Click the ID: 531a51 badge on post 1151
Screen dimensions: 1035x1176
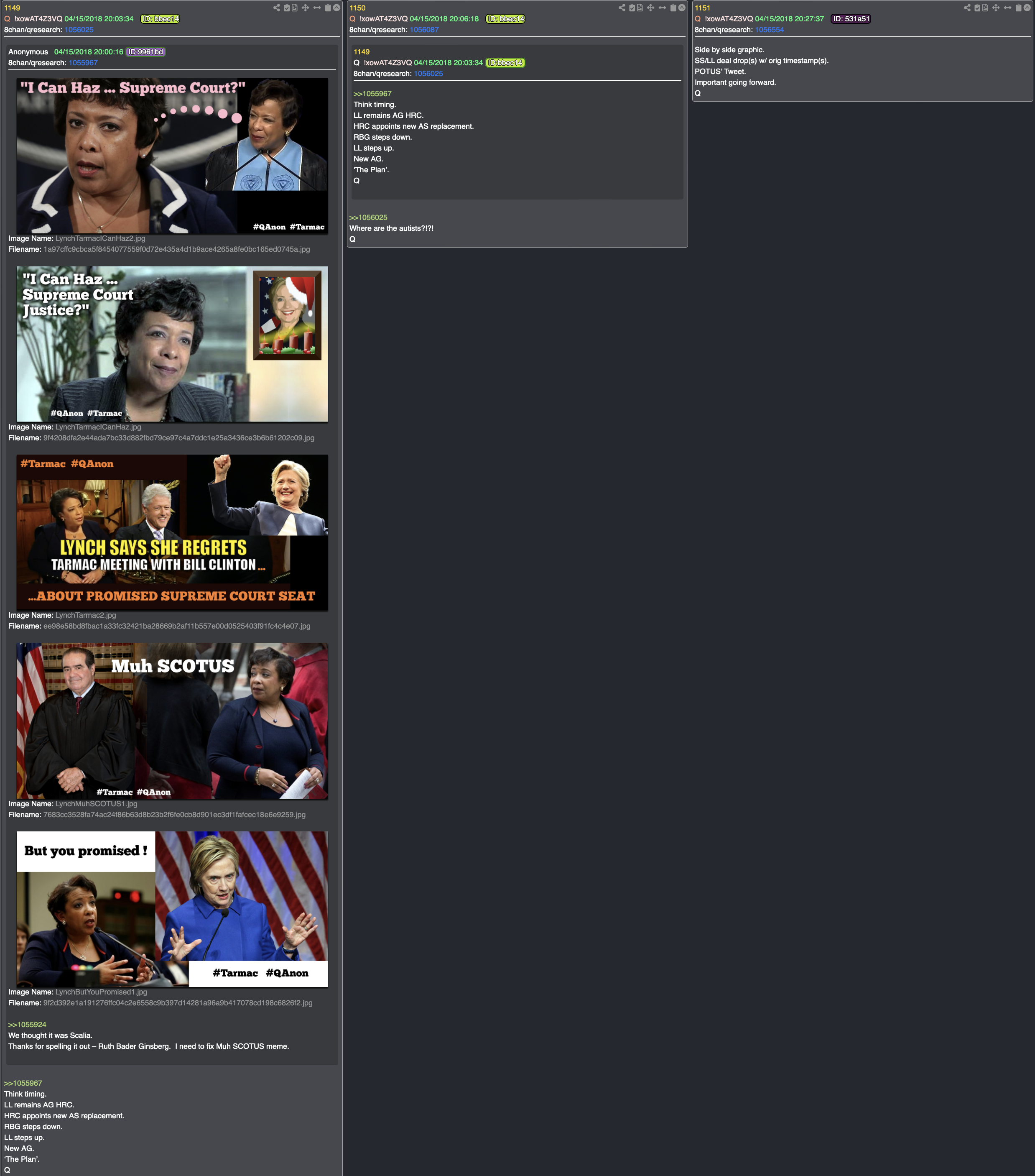(851, 19)
